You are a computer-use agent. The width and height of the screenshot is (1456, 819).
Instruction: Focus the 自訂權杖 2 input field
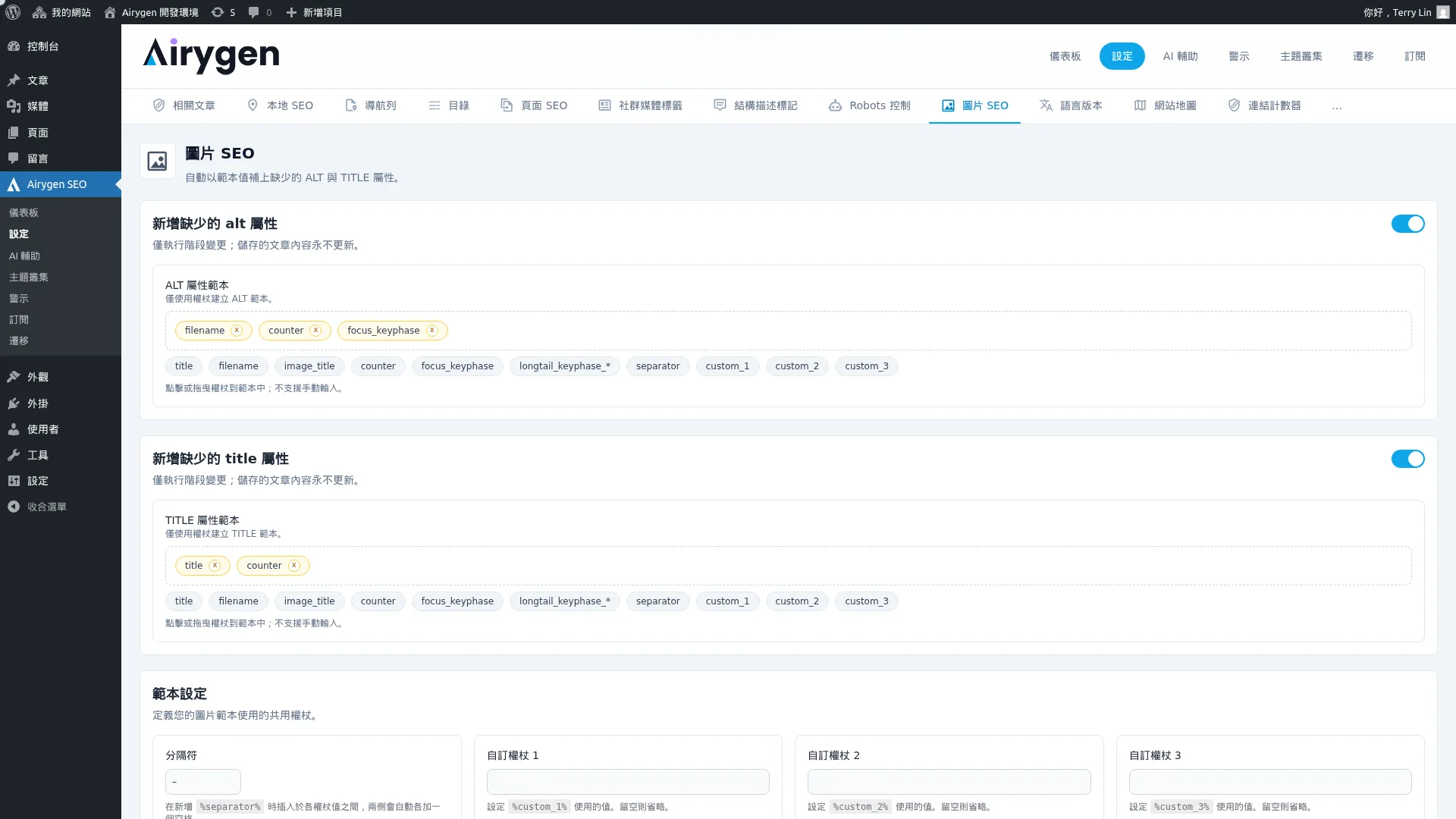point(949,782)
